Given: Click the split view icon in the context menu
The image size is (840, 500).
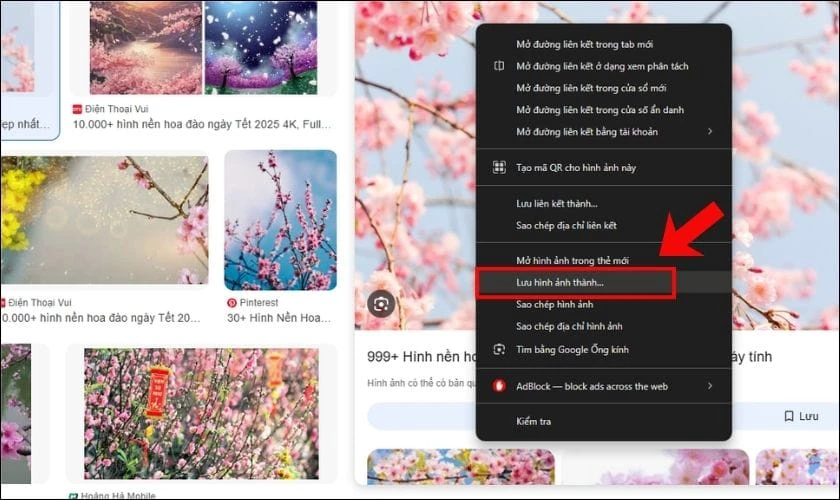Looking at the screenshot, I should coord(499,66).
